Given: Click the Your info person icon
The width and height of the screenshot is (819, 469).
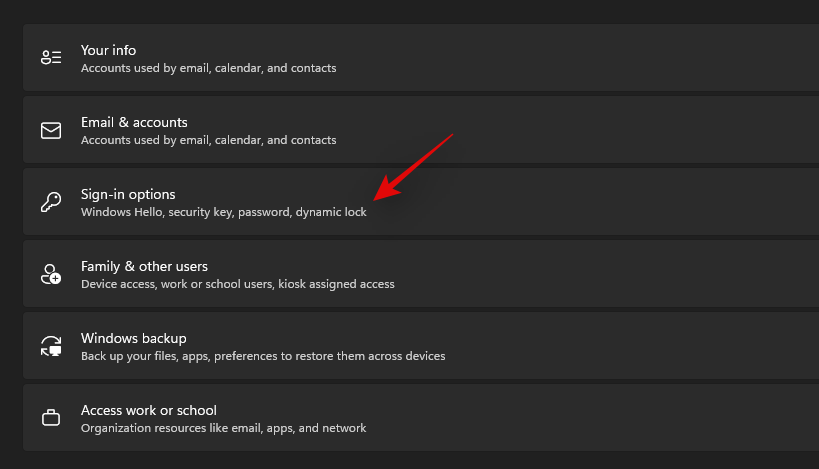Looking at the screenshot, I should click(x=51, y=57).
